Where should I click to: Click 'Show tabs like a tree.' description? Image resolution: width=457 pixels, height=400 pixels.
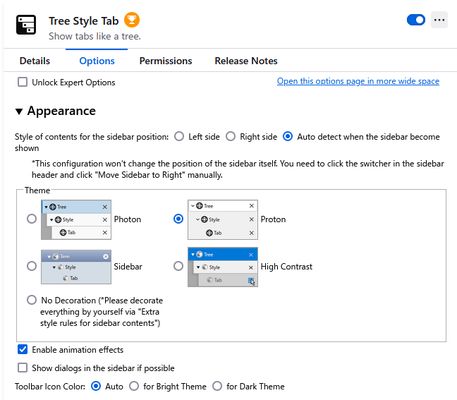coord(95,36)
